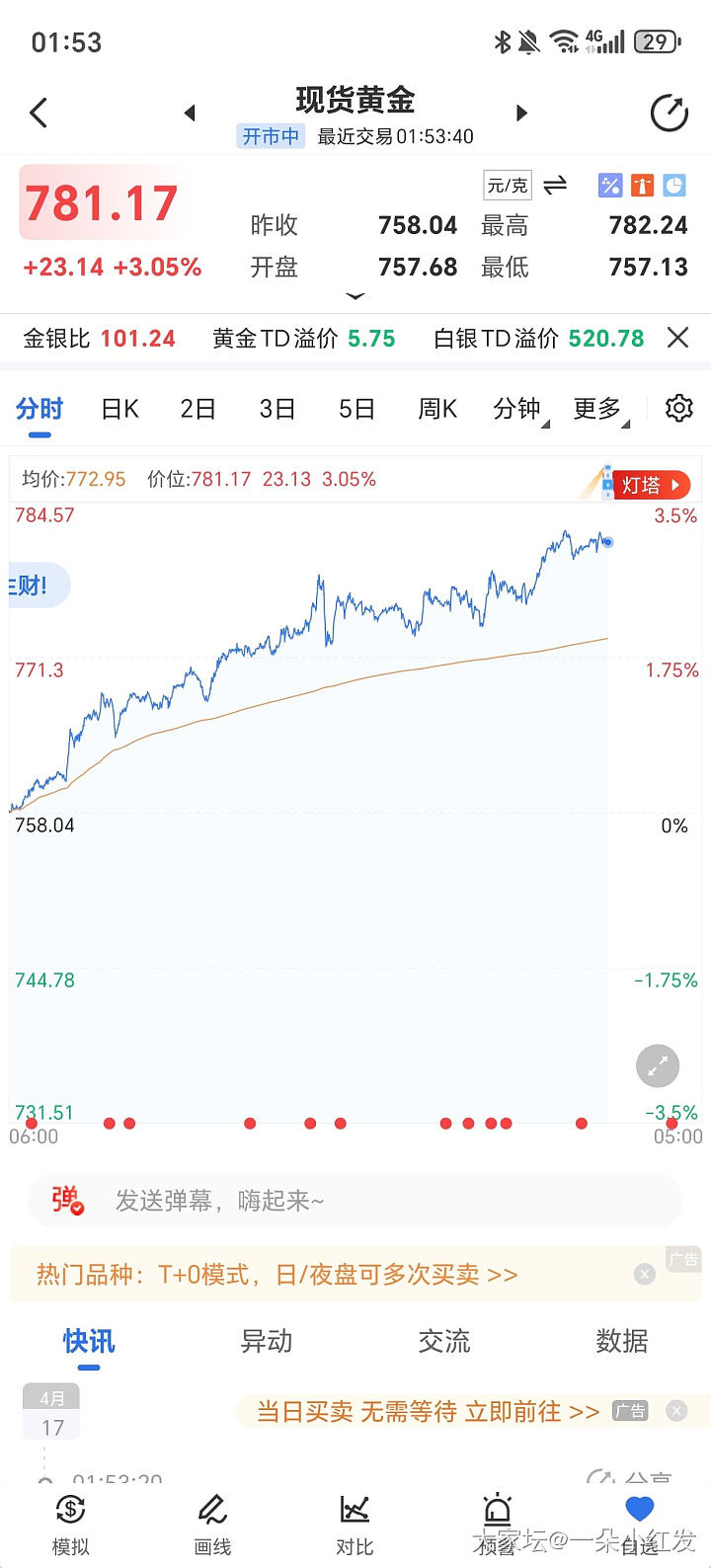
Task: Open the blue percent calculator icon
Action: [610, 185]
